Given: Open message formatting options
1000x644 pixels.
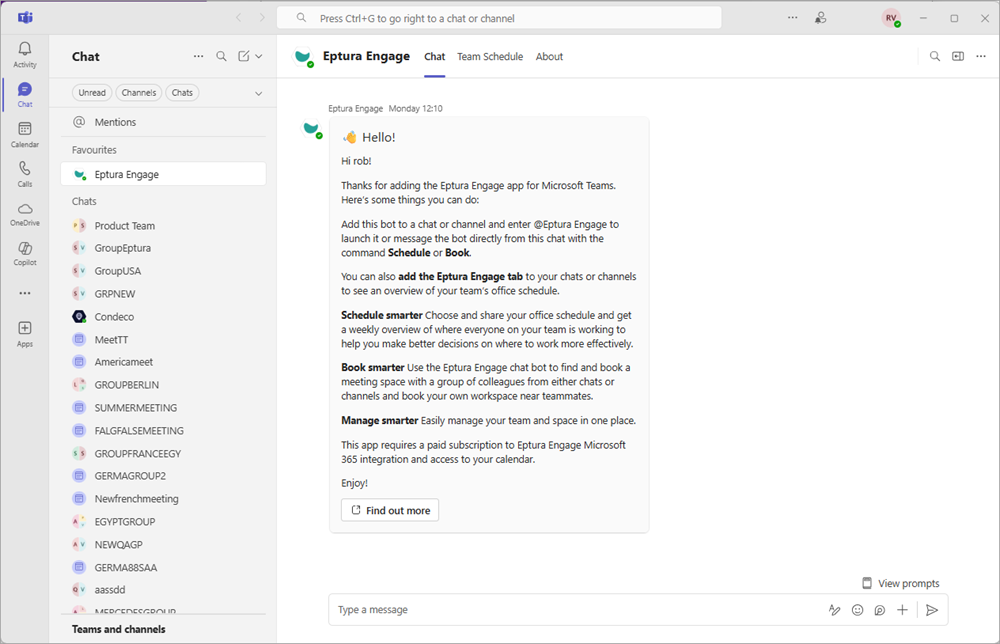Looking at the screenshot, I should tap(834, 610).
